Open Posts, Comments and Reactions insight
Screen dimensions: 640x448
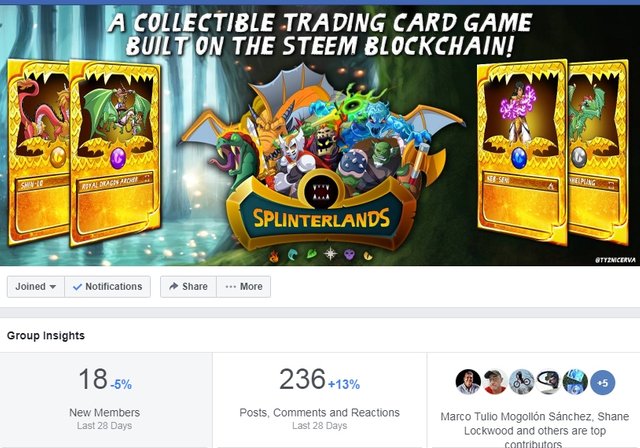[x=320, y=400]
